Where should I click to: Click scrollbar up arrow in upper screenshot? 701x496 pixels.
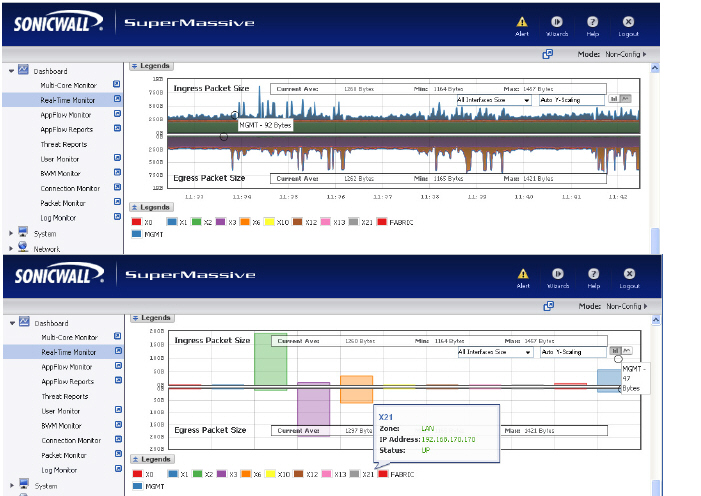click(655, 68)
